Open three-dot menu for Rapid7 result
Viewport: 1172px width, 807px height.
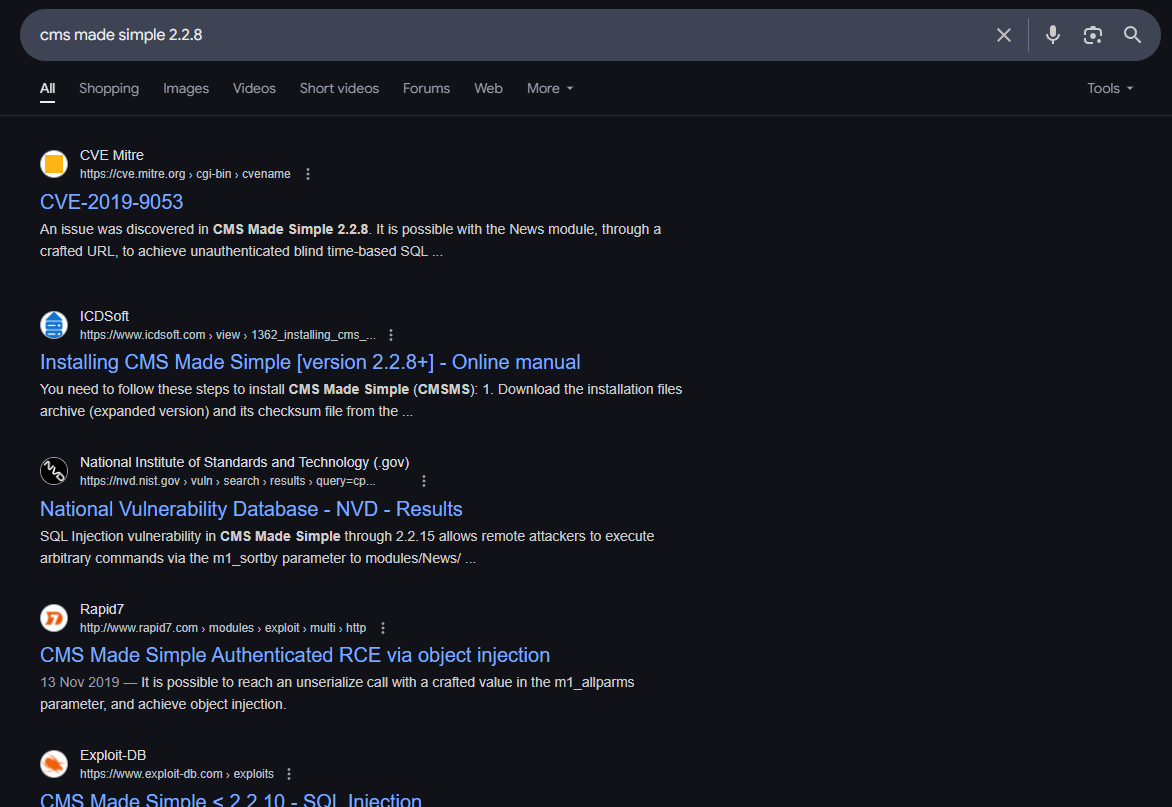pos(383,628)
